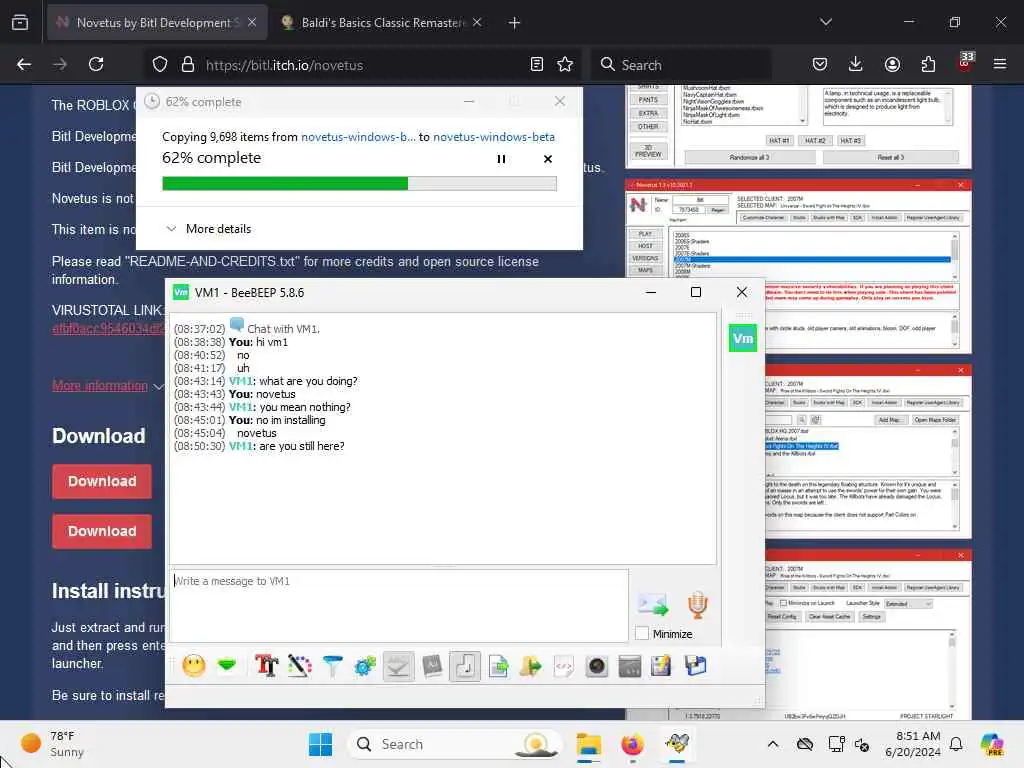Click the send folder arrow icon
The width and height of the screenshot is (1024, 768).
[530, 666]
